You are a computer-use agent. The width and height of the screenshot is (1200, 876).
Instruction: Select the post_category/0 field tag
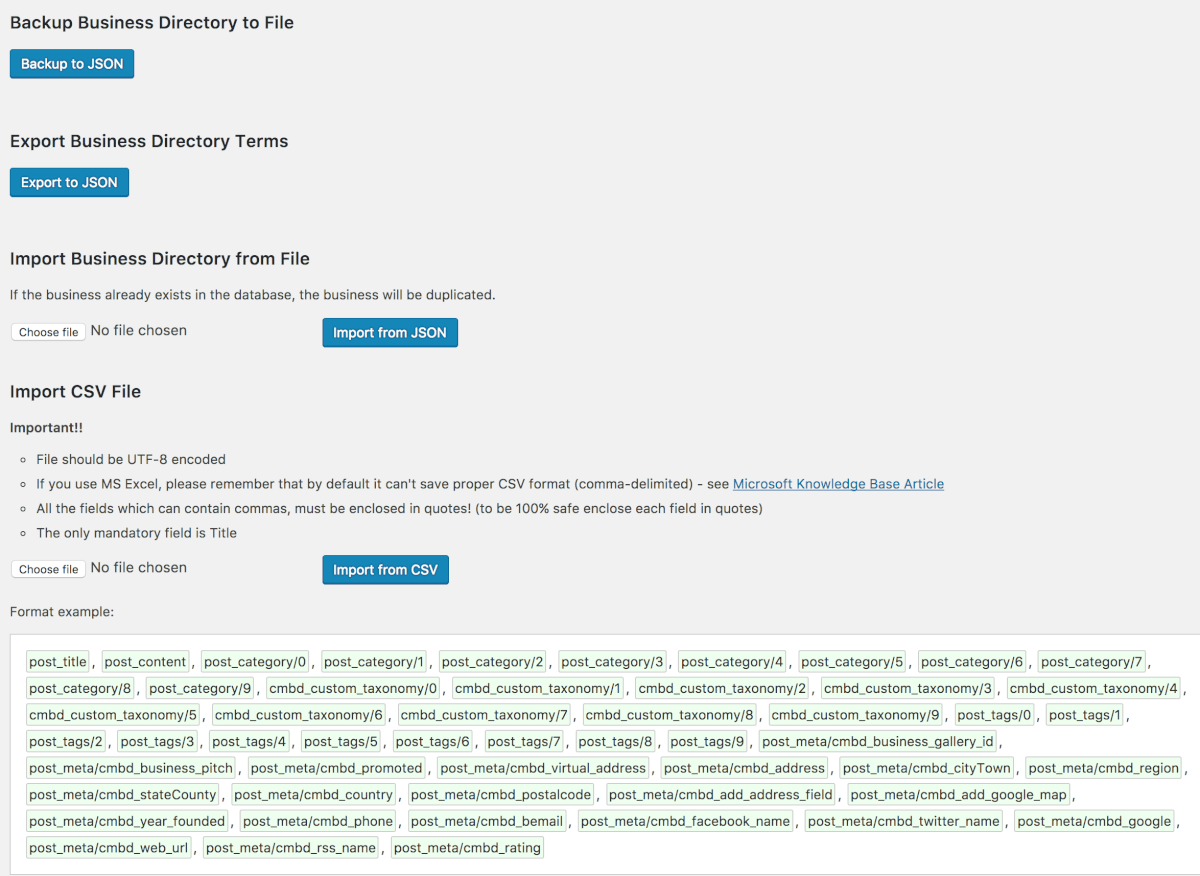255,662
